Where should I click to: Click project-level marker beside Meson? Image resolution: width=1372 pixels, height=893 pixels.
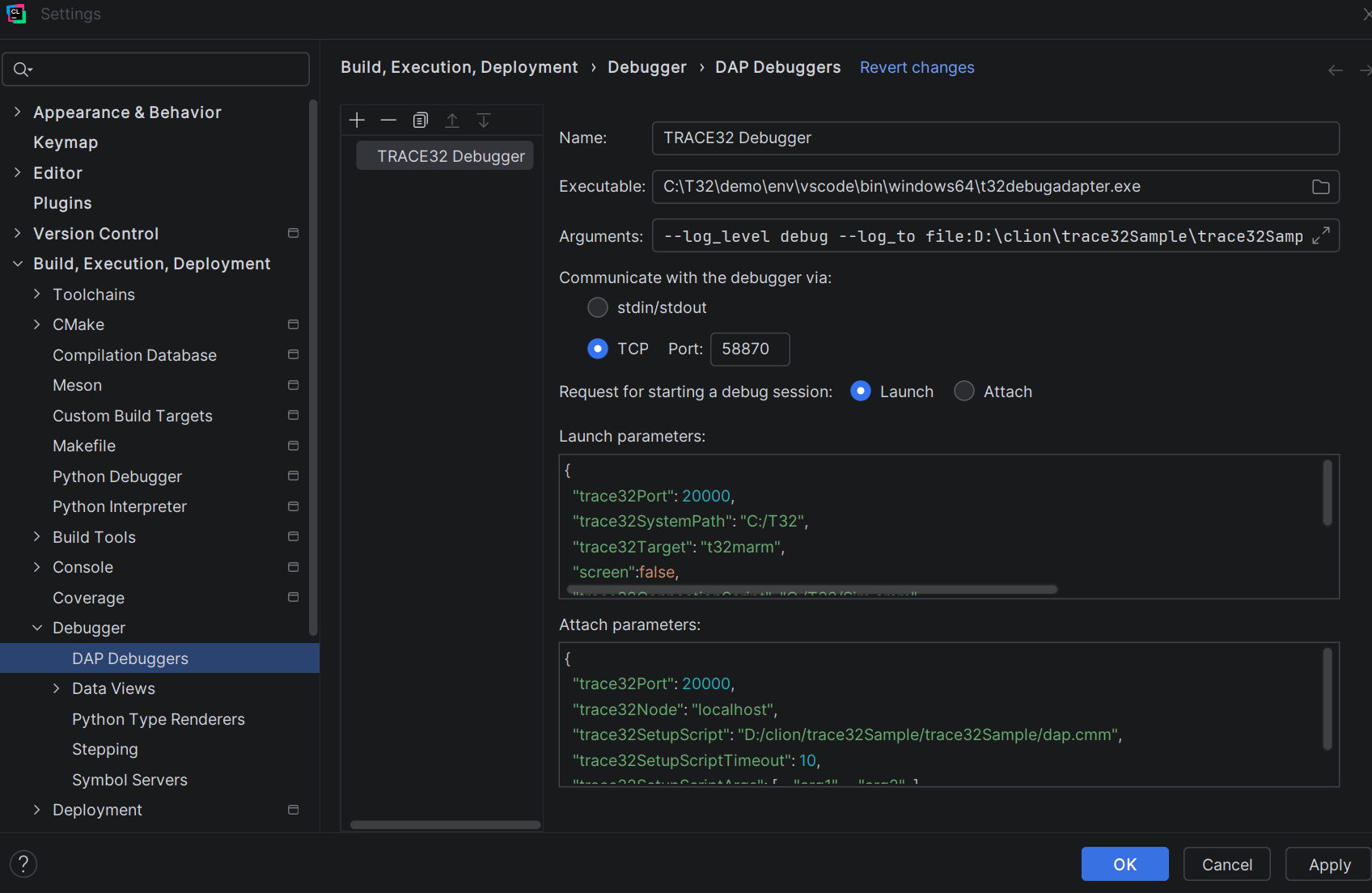click(293, 385)
